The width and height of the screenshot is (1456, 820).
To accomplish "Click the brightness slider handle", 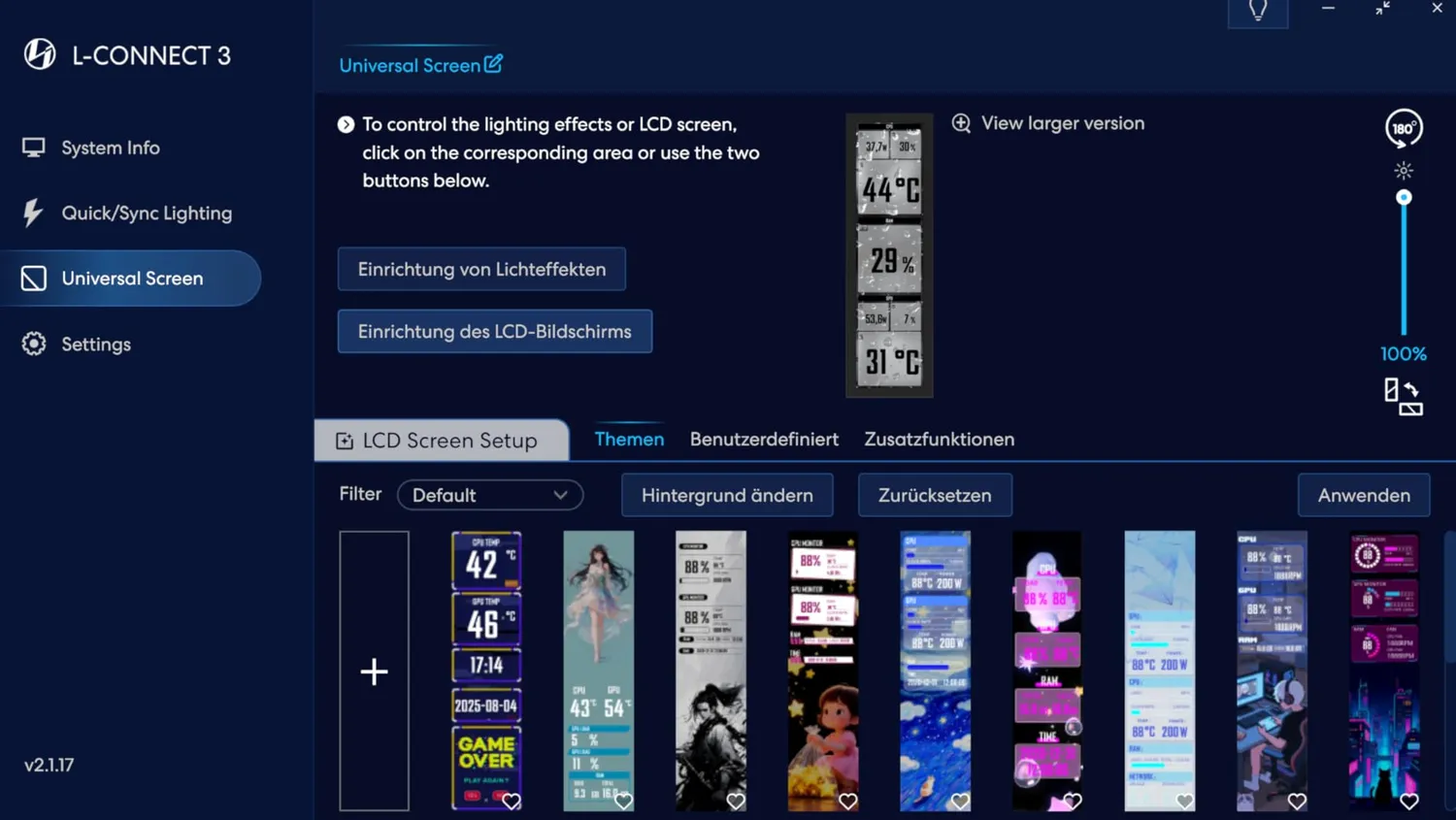I will point(1404,198).
